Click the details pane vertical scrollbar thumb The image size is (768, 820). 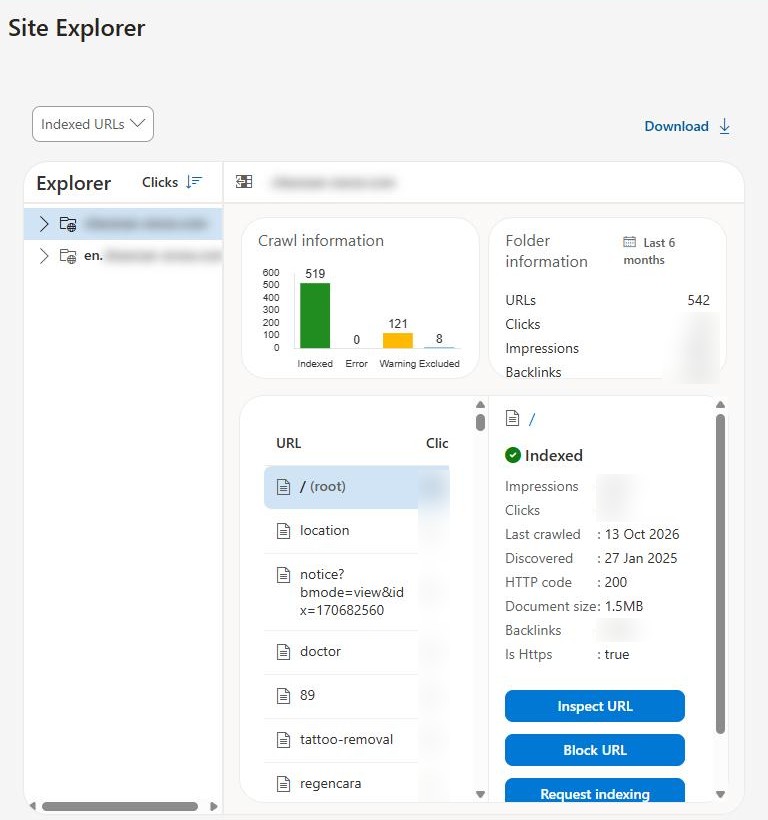pyautogui.click(x=720, y=574)
